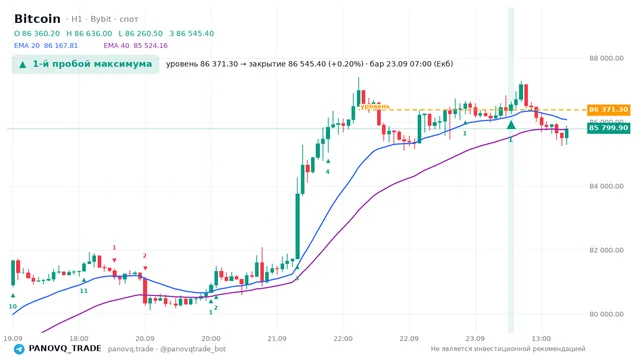The height and width of the screenshot is (360, 640).
Task: Click the 13:00 time axis label
Action: [x=541, y=339]
